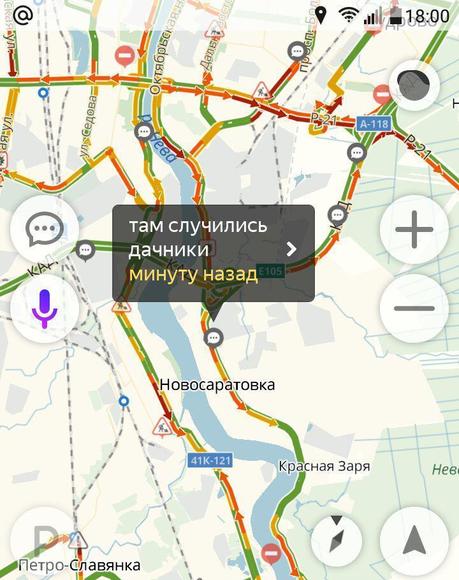This screenshot has height=580, width=459.
Task: Select the road works sign near 41К-121
Action: point(162,427)
